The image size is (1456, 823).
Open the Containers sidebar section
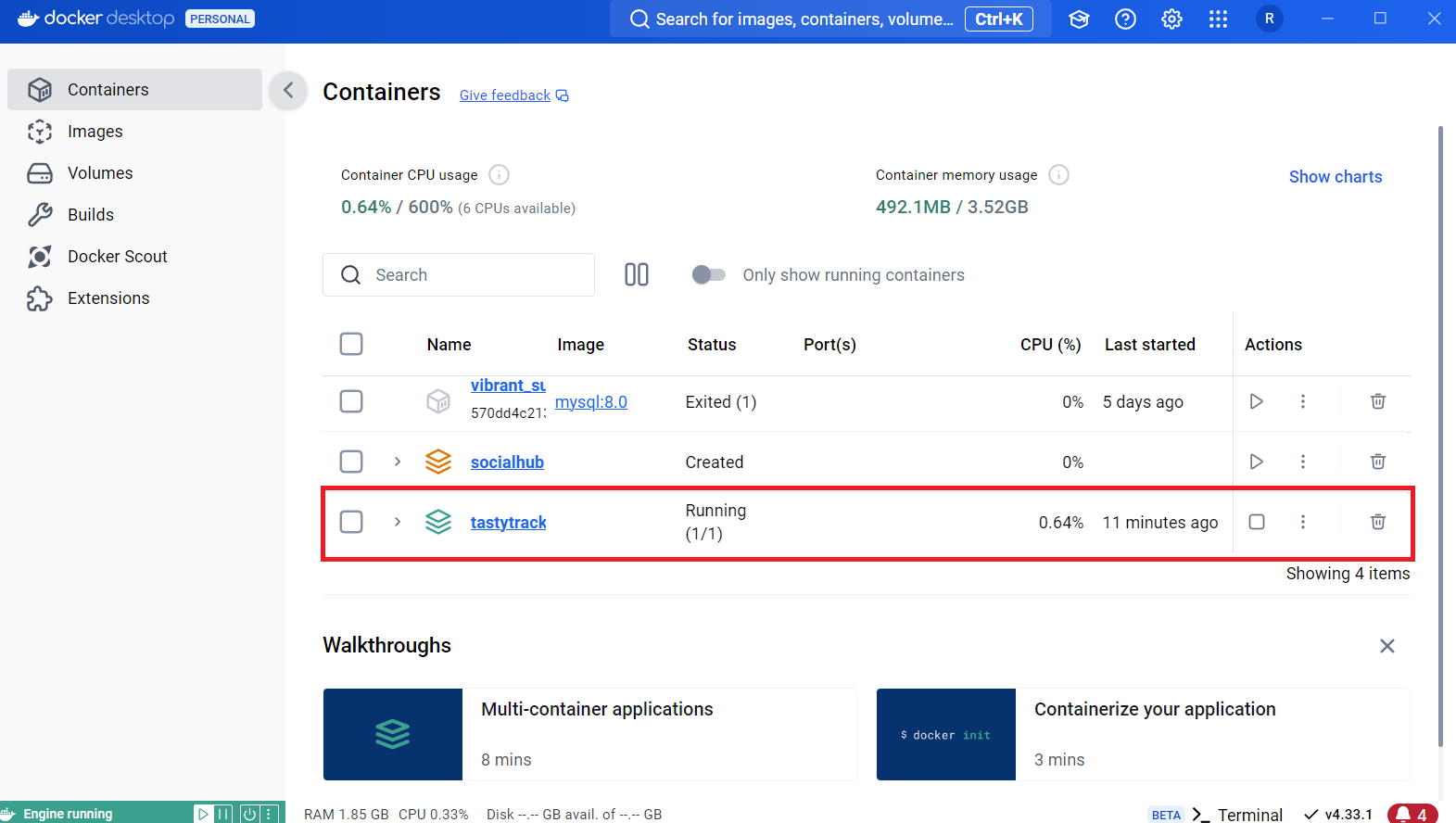click(x=134, y=90)
